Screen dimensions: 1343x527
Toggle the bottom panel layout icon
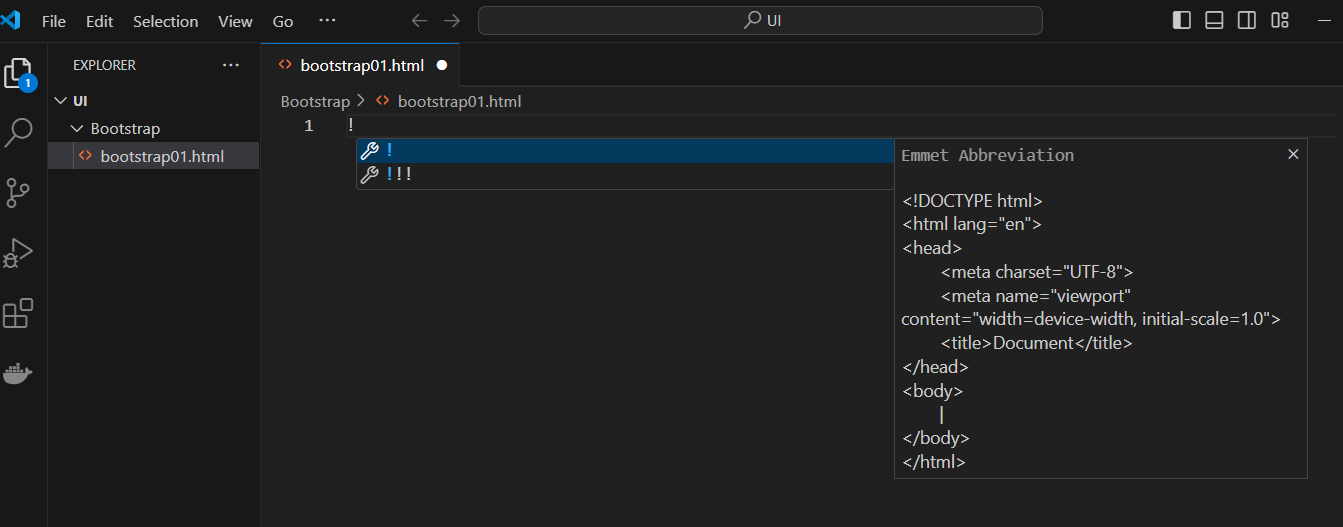[x=1214, y=20]
